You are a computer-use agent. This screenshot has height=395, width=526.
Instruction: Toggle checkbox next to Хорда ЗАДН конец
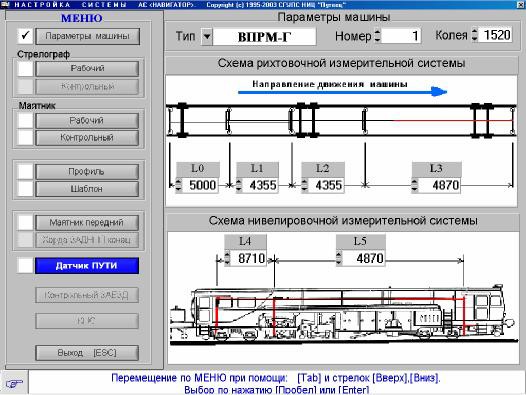point(25,240)
